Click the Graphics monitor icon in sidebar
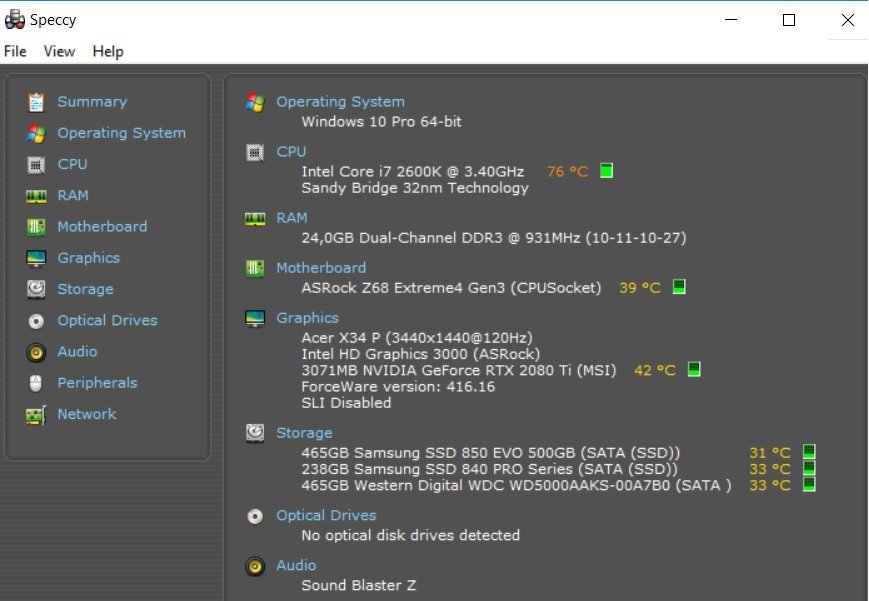Screen dimensions: 869x601 point(36,258)
